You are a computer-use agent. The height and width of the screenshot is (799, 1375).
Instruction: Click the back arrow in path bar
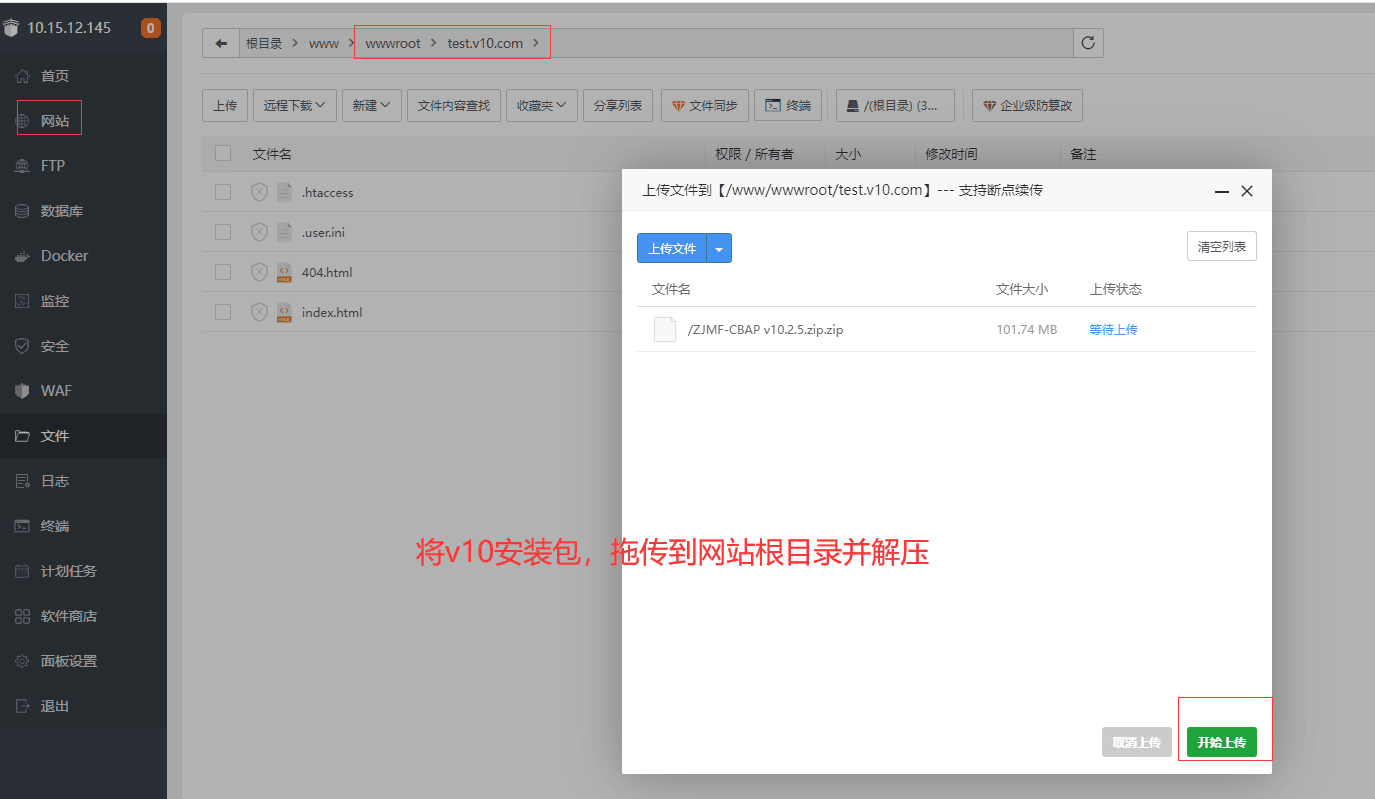(221, 43)
